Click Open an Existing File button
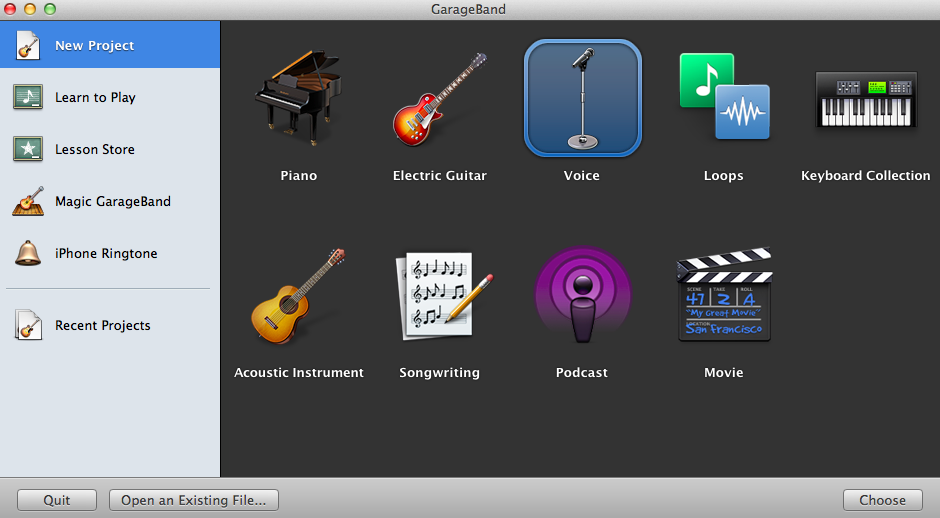Screen dimensions: 940x518 pos(194,500)
